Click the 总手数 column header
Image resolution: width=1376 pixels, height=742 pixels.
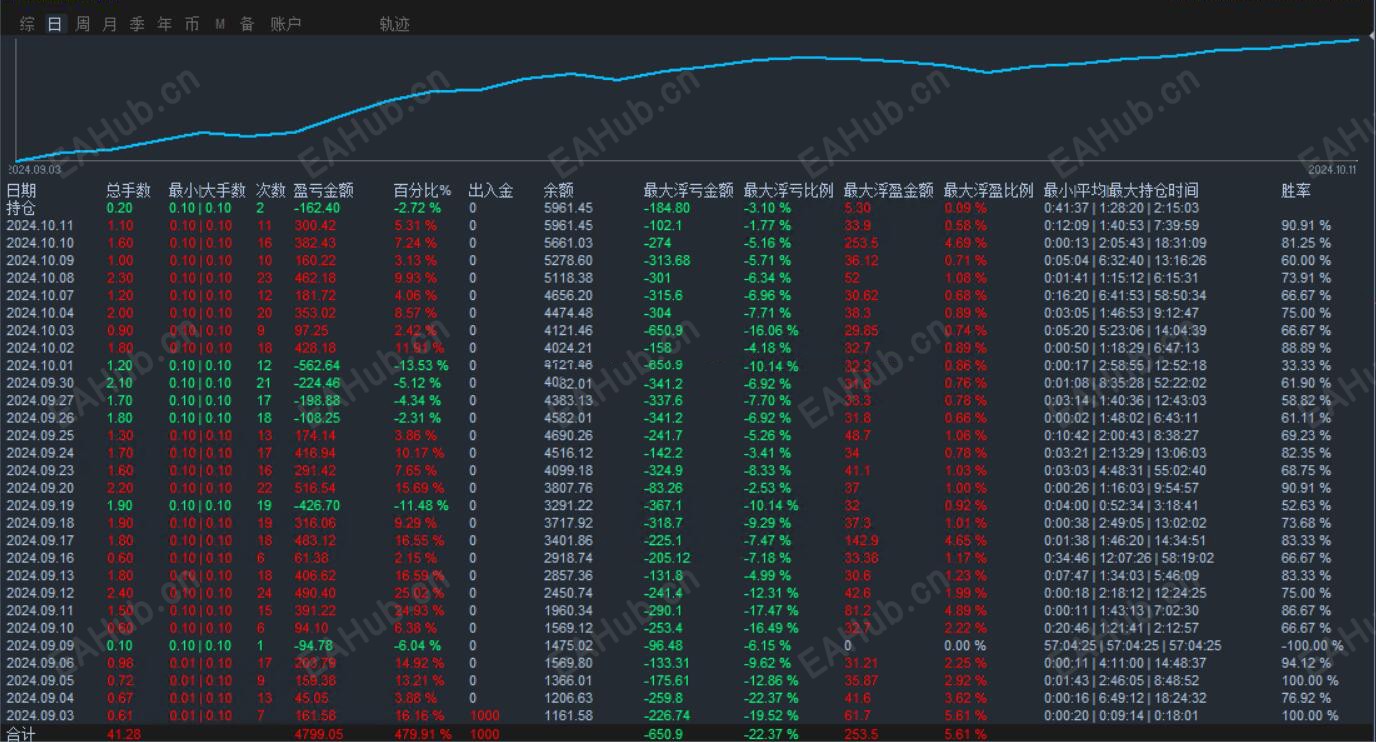pyautogui.click(x=129, y=190)
